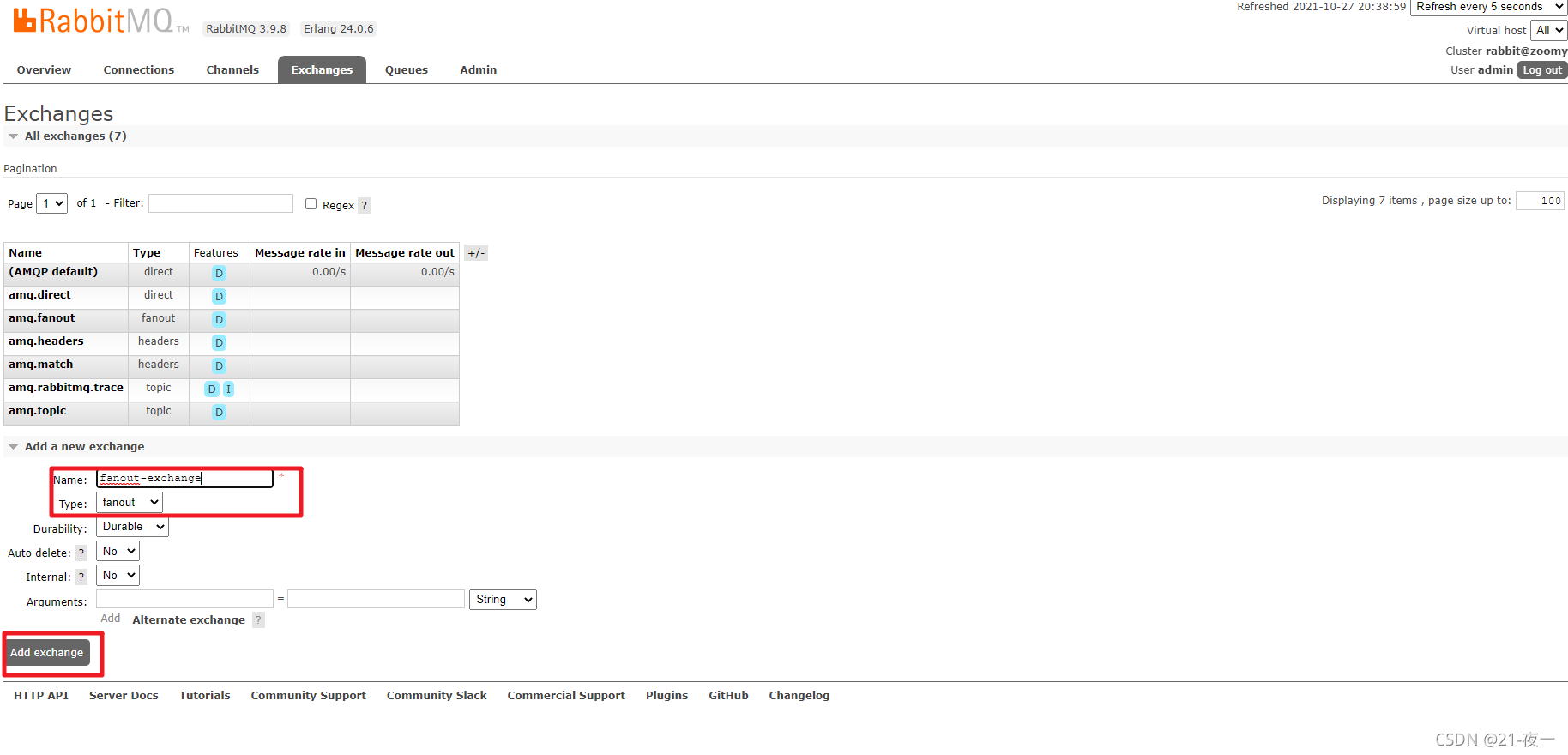Open the amq.headers exchange

46,341
